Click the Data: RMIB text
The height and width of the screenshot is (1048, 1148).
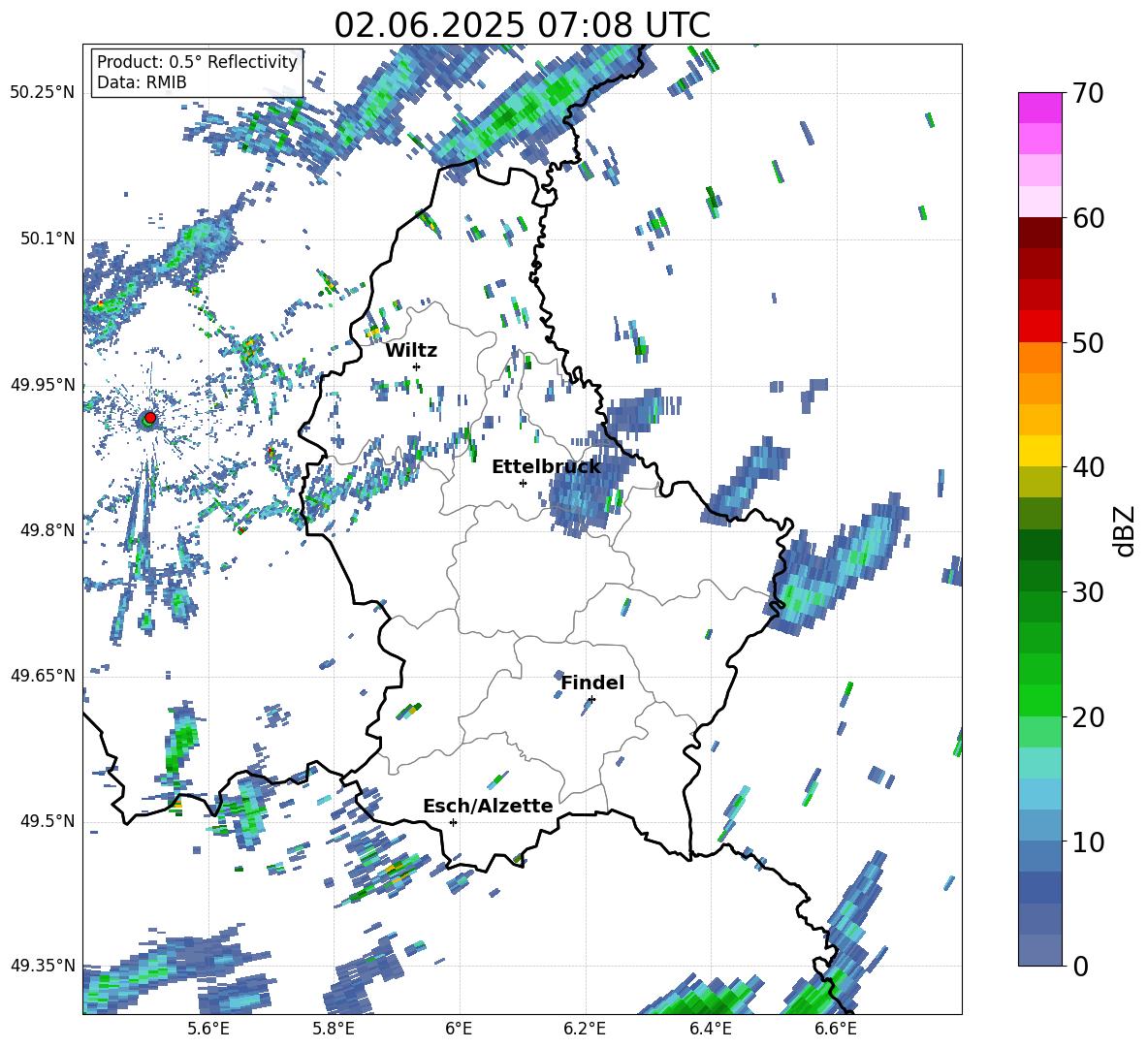pos(142,82)
